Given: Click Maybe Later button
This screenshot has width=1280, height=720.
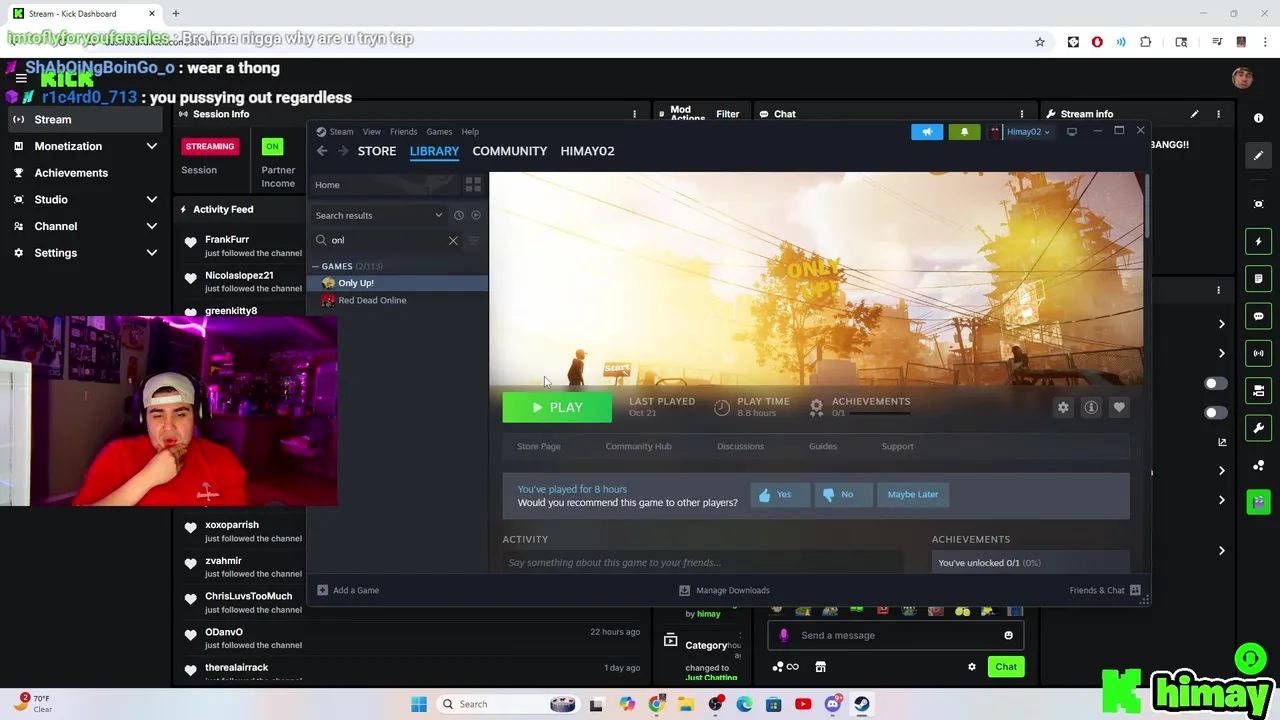Looking at the screenshot, I should click(x=912, y=494).
